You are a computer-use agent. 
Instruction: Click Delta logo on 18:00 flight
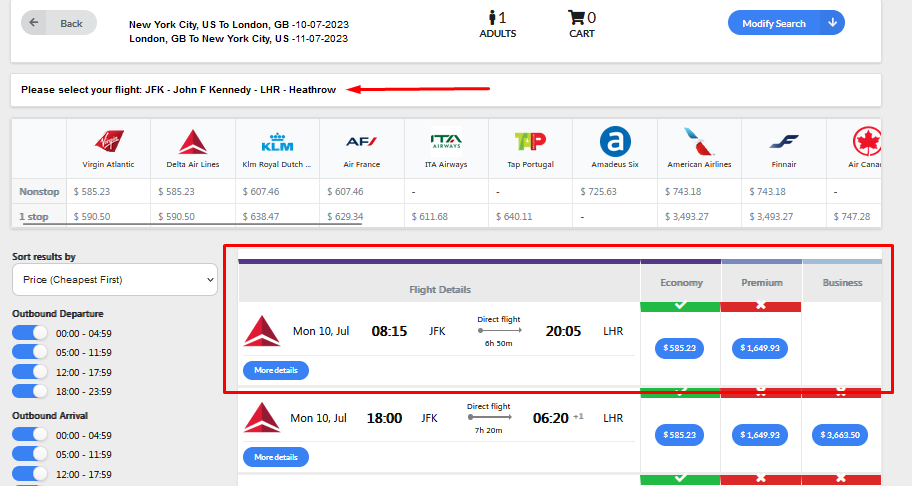click(x=262, y=417)
